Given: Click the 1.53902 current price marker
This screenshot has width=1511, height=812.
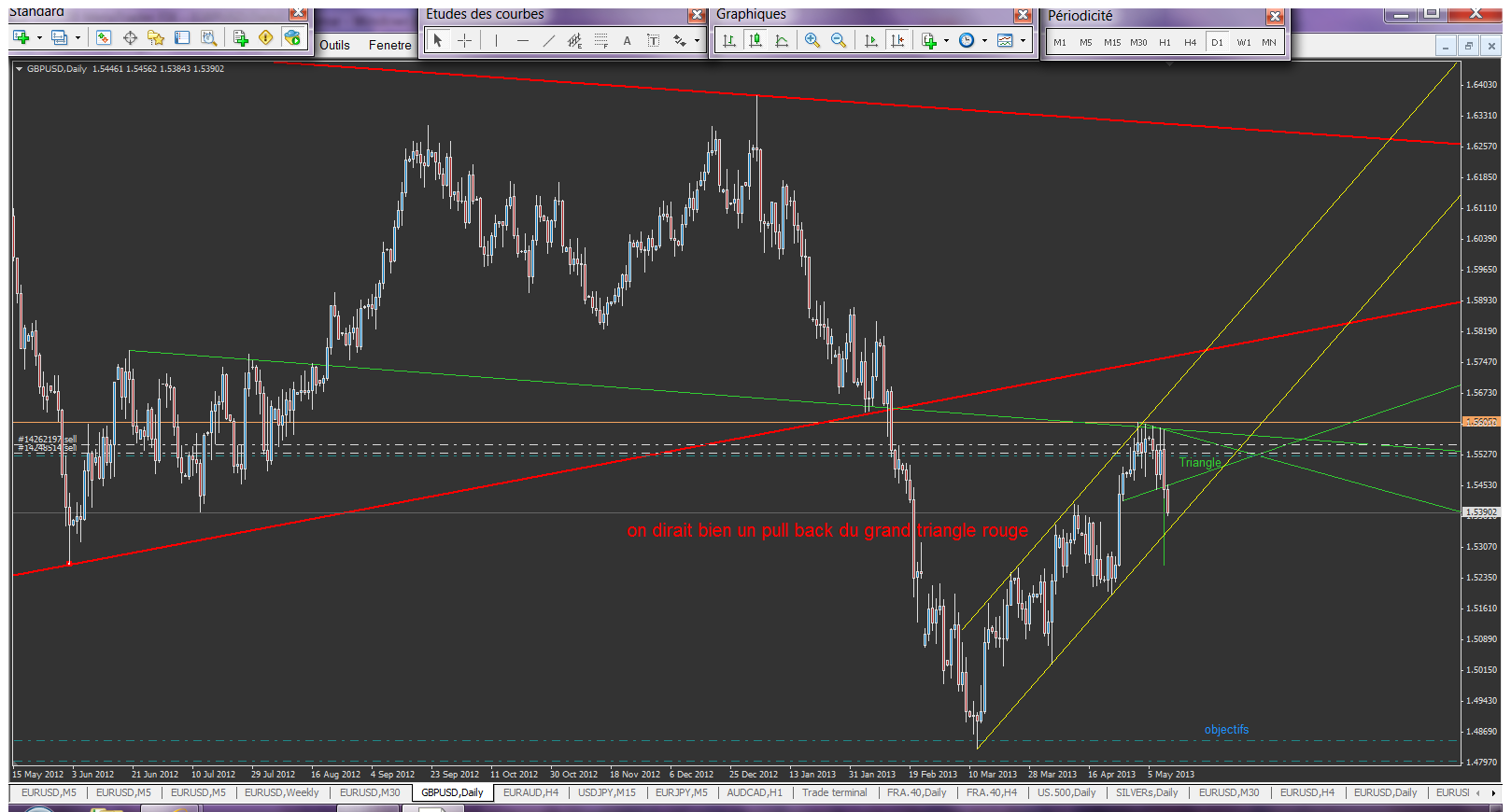Looking at the screenshot, I should pos(1481,512).
